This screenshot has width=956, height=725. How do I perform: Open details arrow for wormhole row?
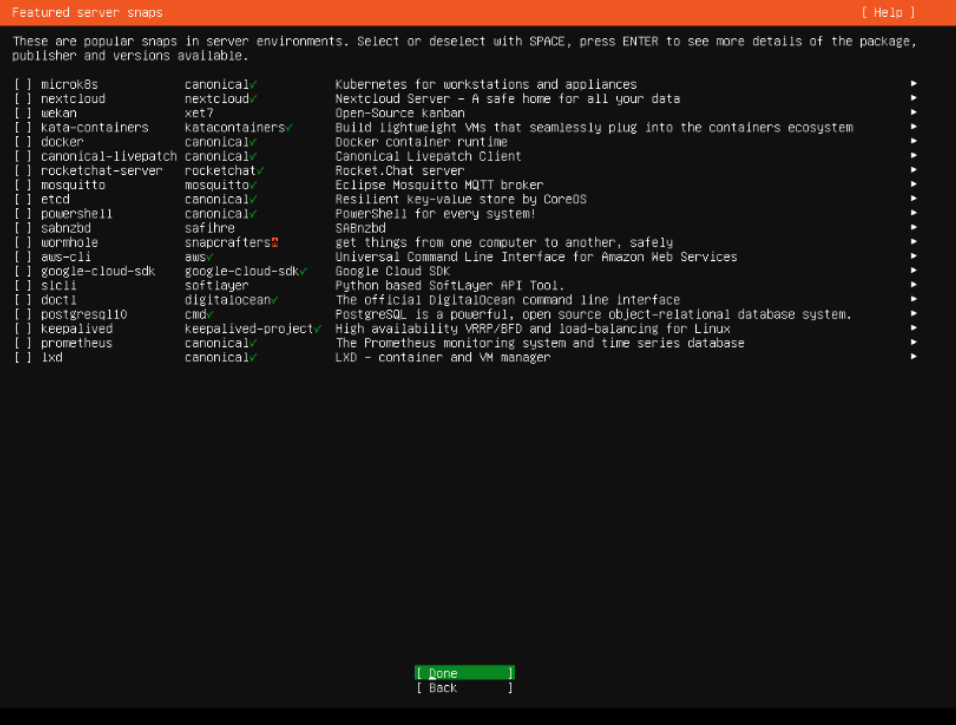point(913,242)
